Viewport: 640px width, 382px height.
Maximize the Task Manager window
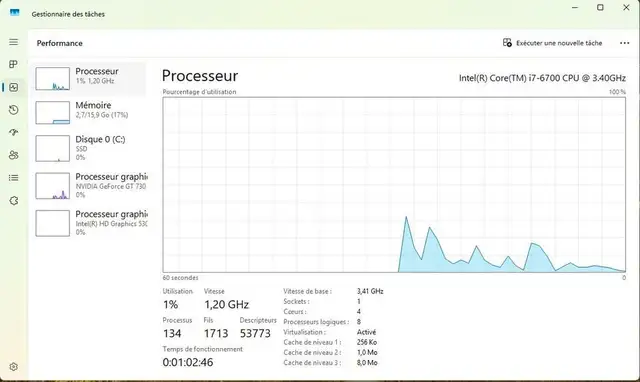click(600, 7)
